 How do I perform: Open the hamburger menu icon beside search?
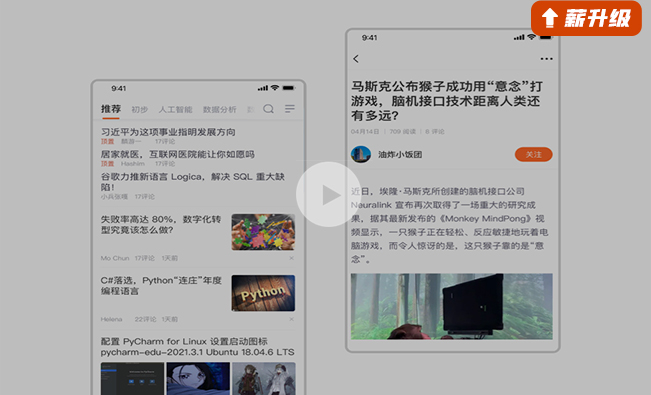290,109
